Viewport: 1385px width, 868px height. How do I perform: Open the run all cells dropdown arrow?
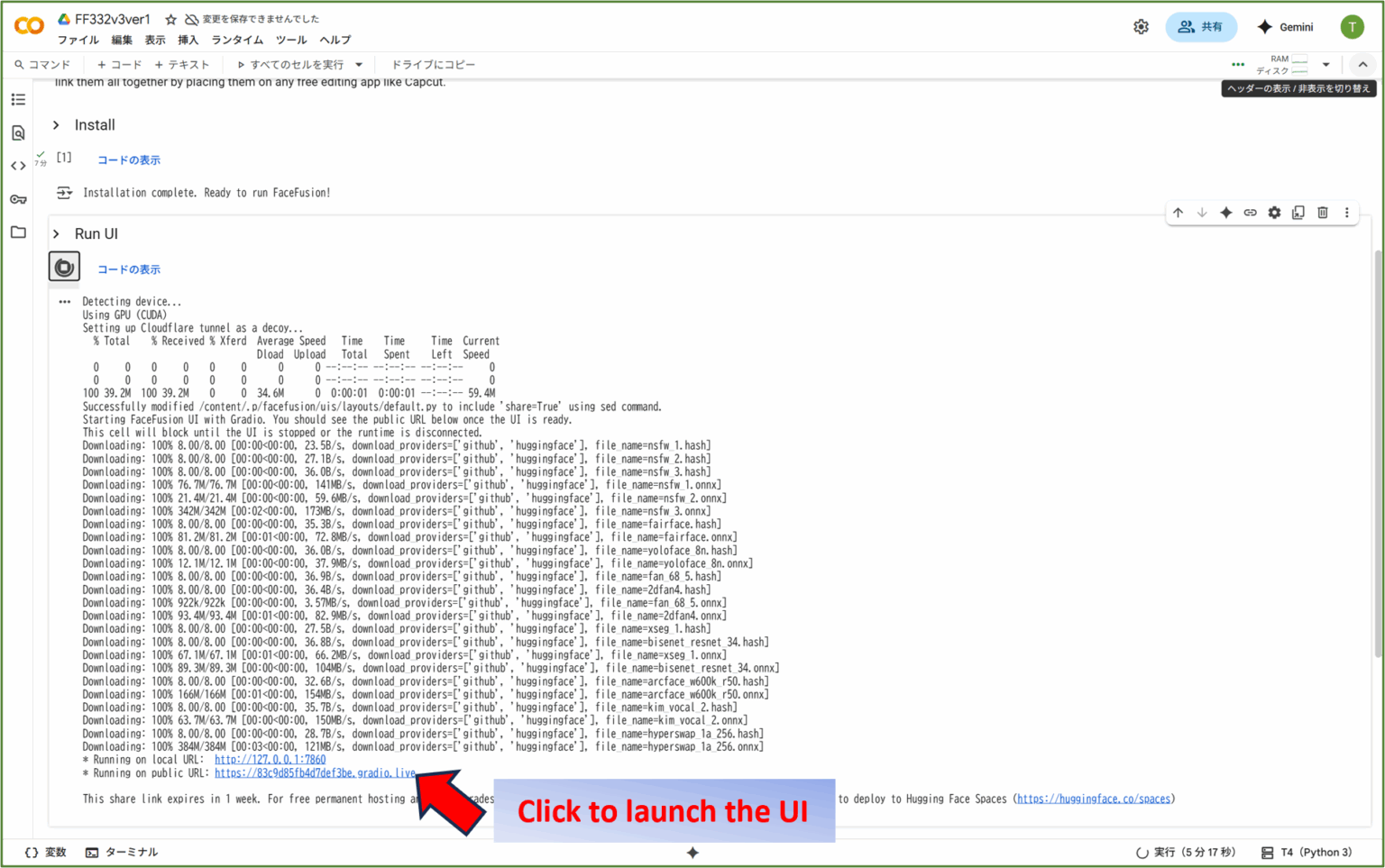tap(359, 65)
